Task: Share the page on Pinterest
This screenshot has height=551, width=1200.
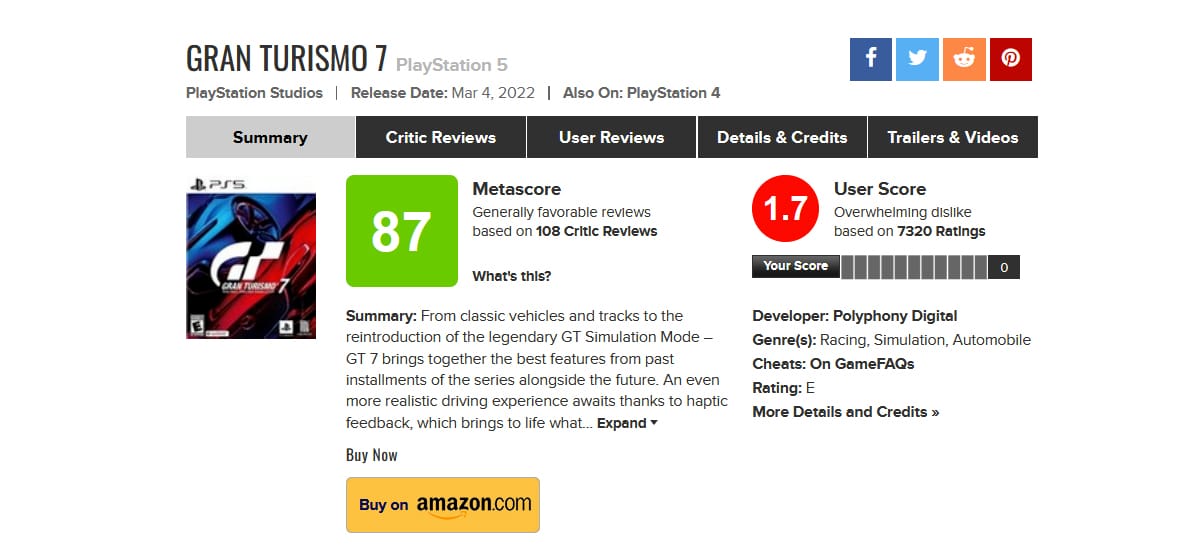Action: (x=1010, y=59)
